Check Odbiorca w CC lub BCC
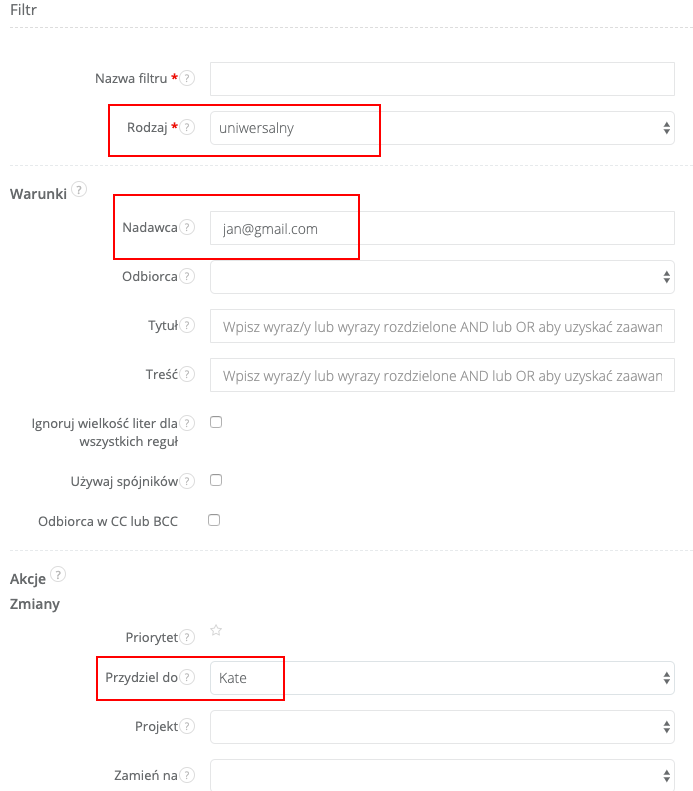 click(214, 520)
